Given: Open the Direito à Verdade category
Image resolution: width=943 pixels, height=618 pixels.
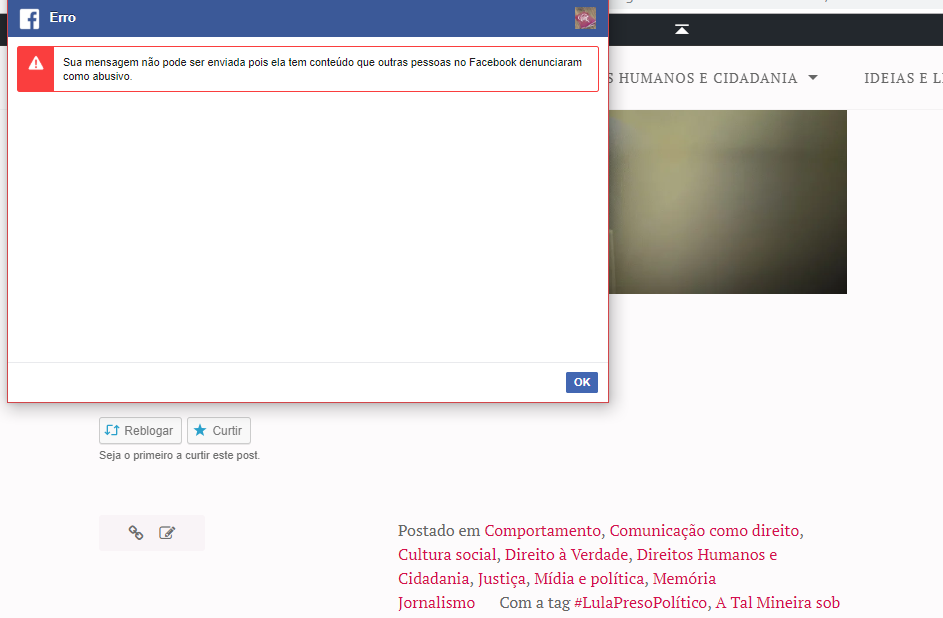Looking at the screenshot, I should (566, 554).
